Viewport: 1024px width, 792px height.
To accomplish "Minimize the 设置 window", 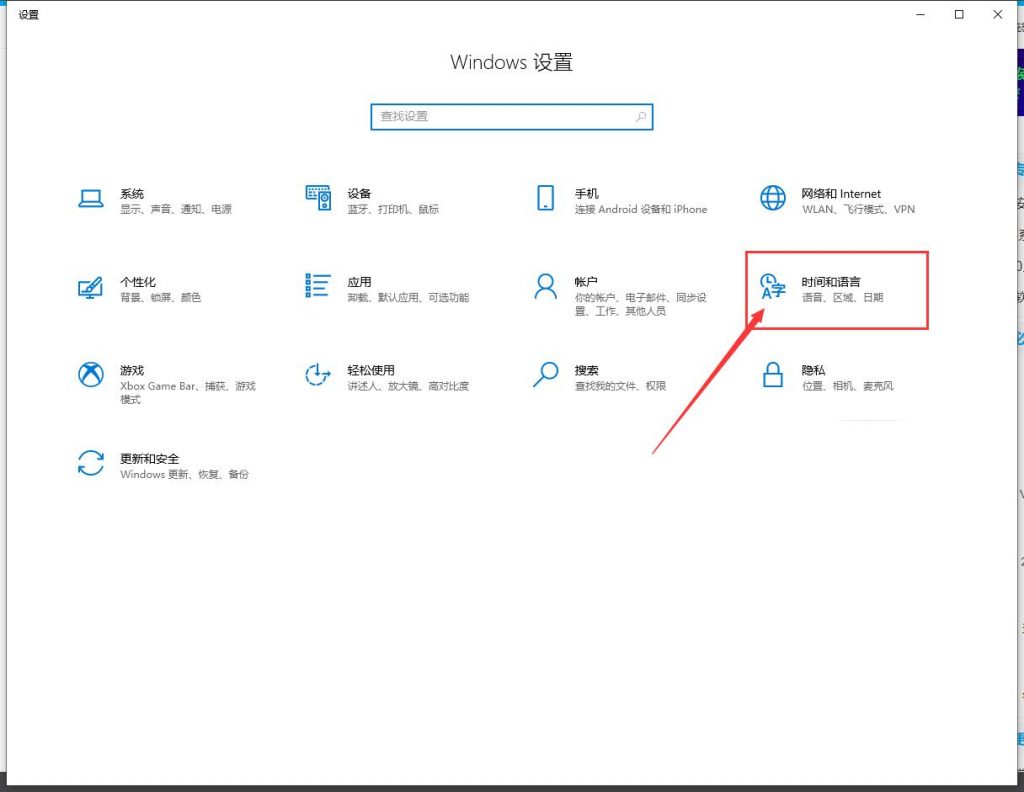I will [x=921, y=14].
